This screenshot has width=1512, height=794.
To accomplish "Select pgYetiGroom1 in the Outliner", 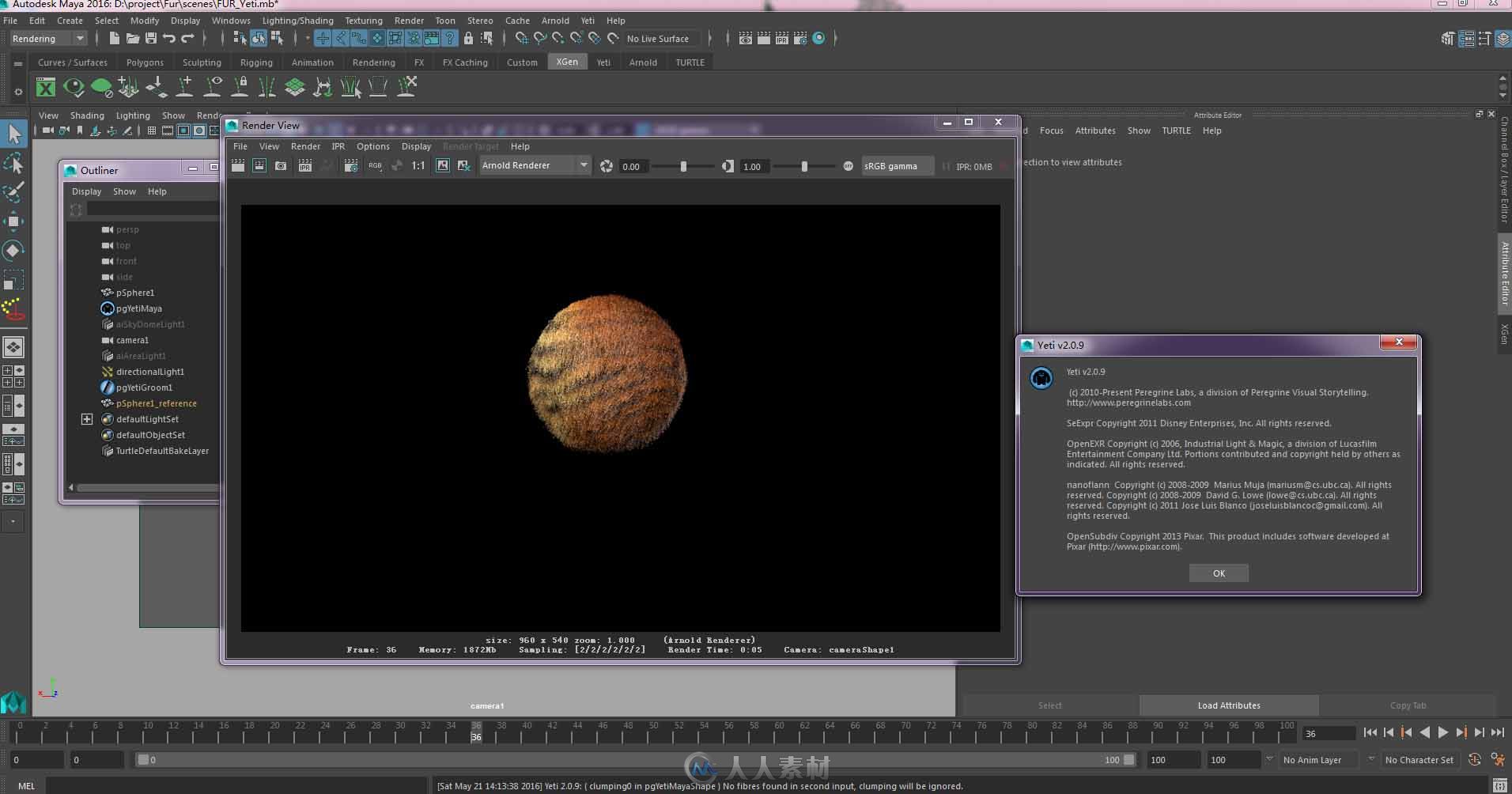I will pos(144,388).
